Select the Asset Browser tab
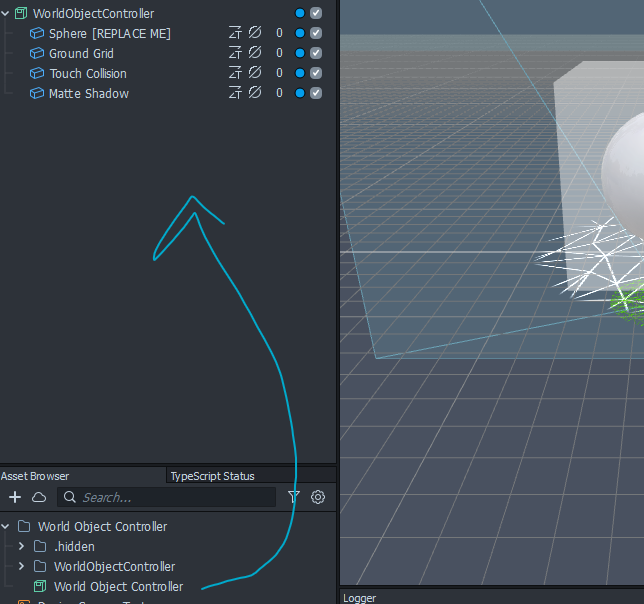The height and width of the screenshot is (604, 644). tap(35, 476)
